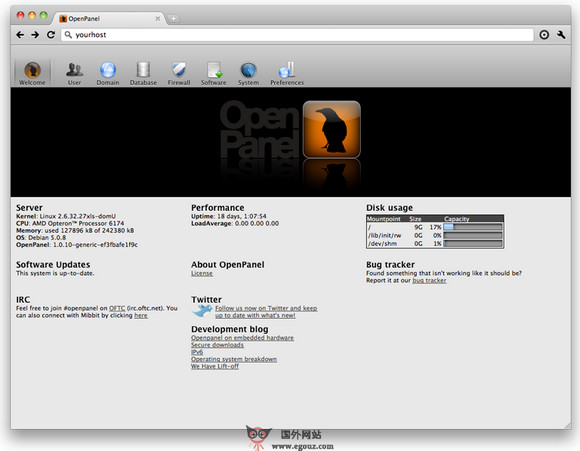Viewport: 580px width, 451px height.
Task: Open the browser wrench settings menu
Action: tap(561, 35)
